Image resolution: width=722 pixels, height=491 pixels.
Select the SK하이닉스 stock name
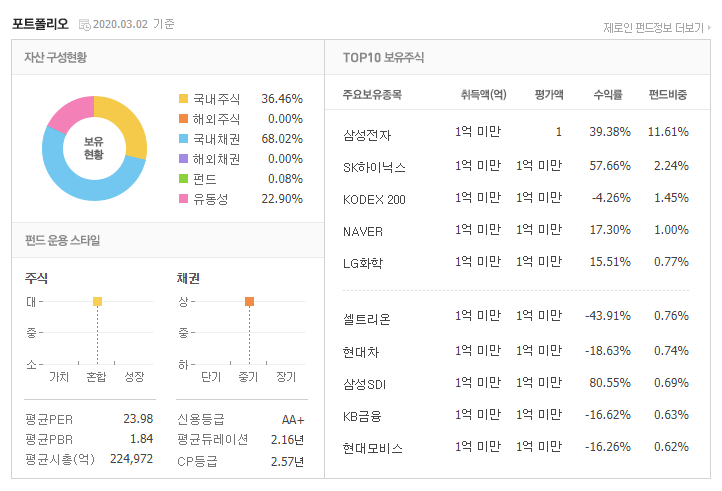tap(374, 168)
